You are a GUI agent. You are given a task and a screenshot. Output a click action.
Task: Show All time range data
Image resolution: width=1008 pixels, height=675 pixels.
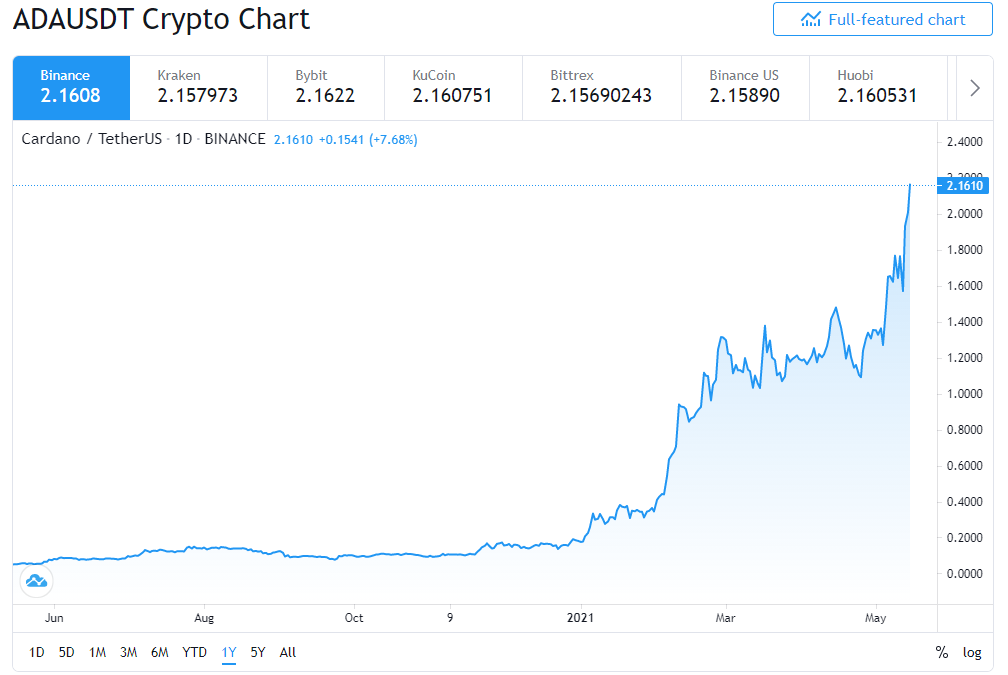point(288,652)
